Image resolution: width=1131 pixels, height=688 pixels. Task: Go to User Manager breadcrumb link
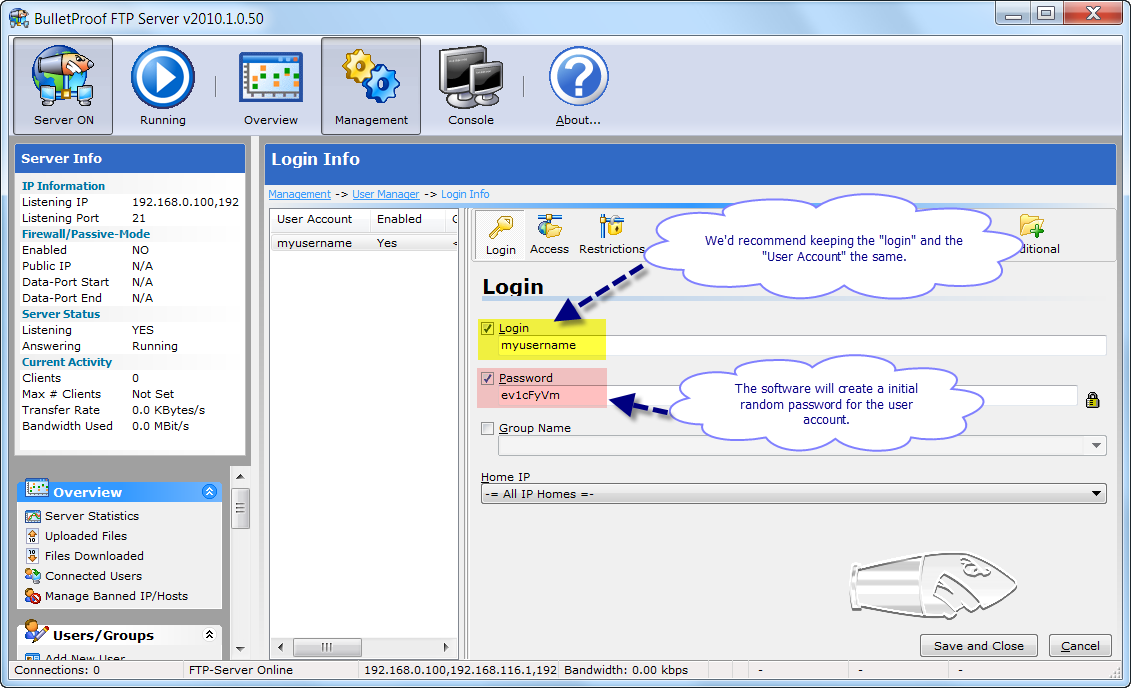click(x=386, y=194)
